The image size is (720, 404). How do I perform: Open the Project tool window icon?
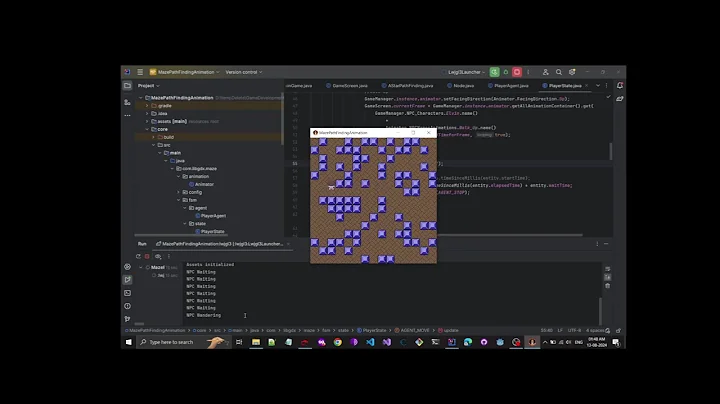127,85
